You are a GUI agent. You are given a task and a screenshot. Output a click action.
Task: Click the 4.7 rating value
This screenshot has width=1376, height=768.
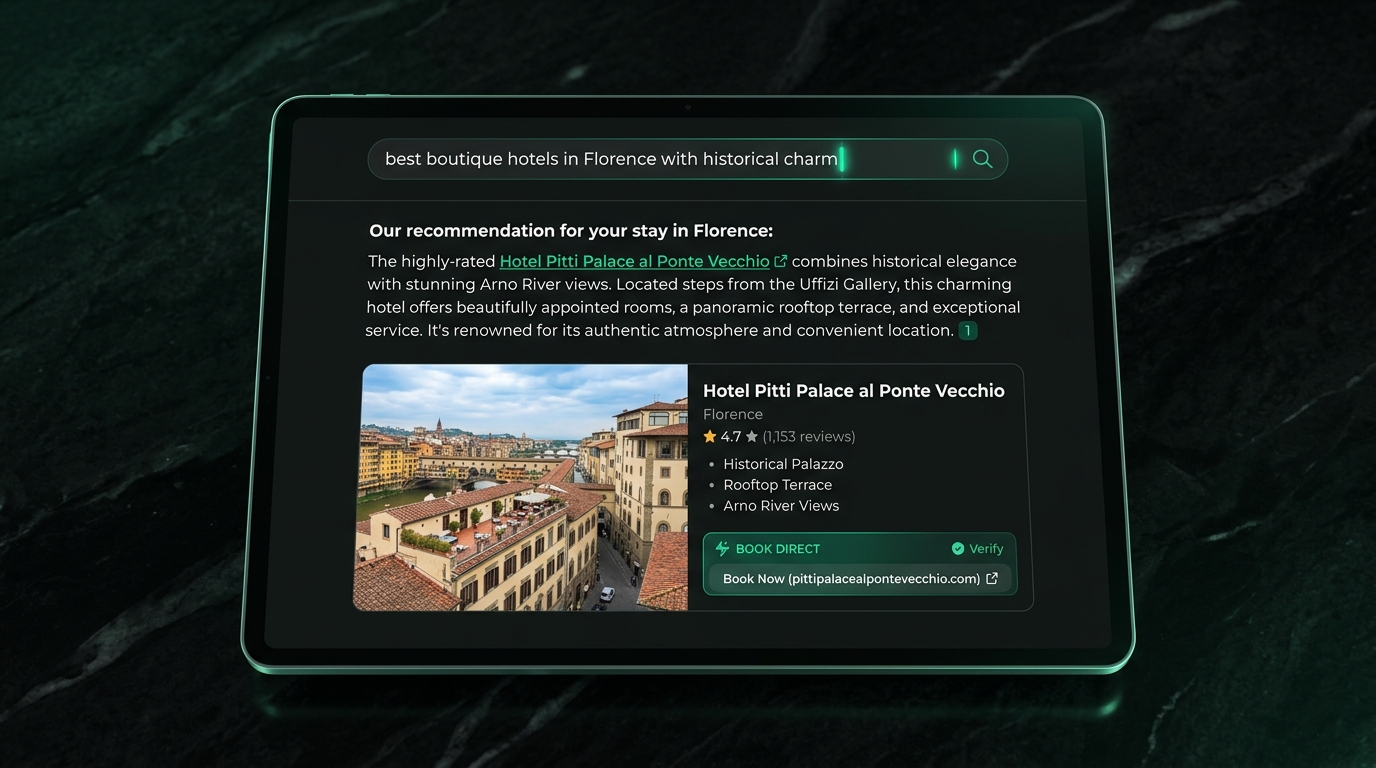pyautogui.click(x=731, y=436)
